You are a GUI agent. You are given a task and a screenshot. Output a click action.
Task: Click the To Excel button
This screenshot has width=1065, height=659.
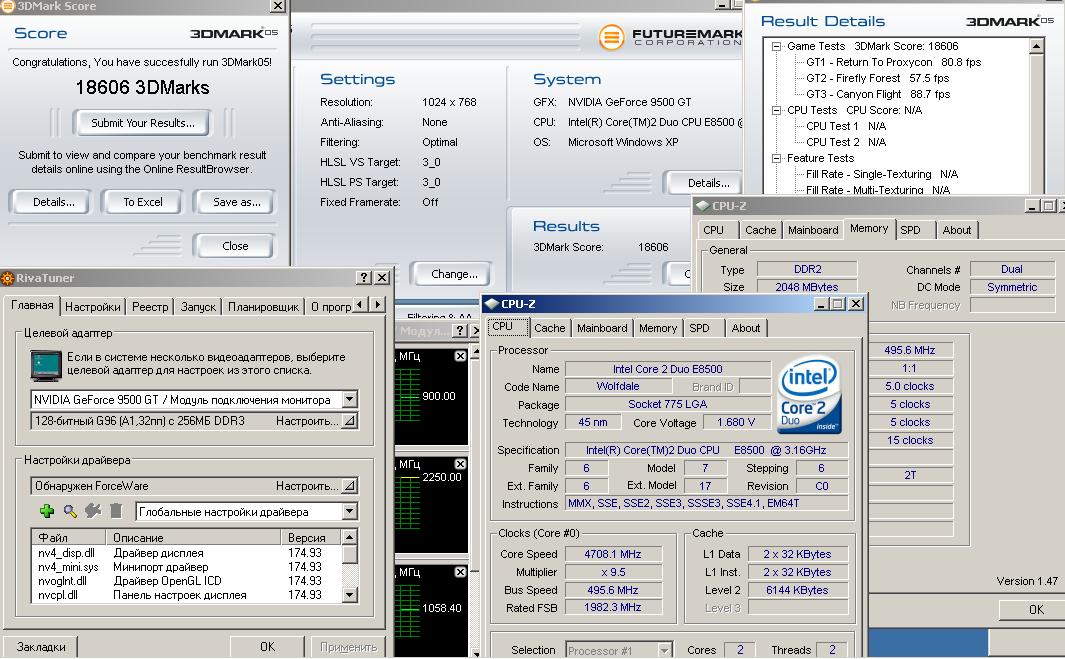pyautogui.click(x=143, y=202)
